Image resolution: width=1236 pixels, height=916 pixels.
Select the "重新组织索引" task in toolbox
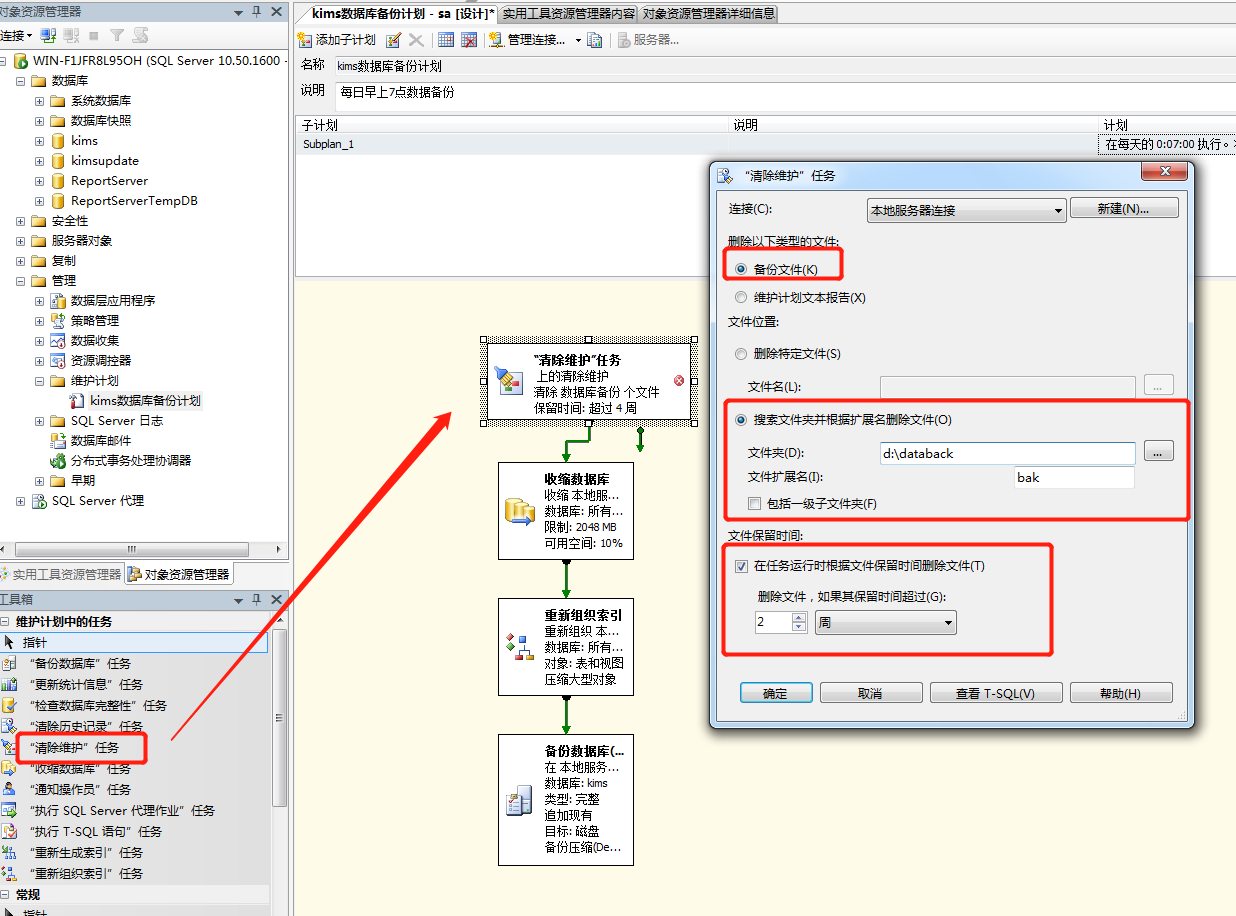click(86, 873)
